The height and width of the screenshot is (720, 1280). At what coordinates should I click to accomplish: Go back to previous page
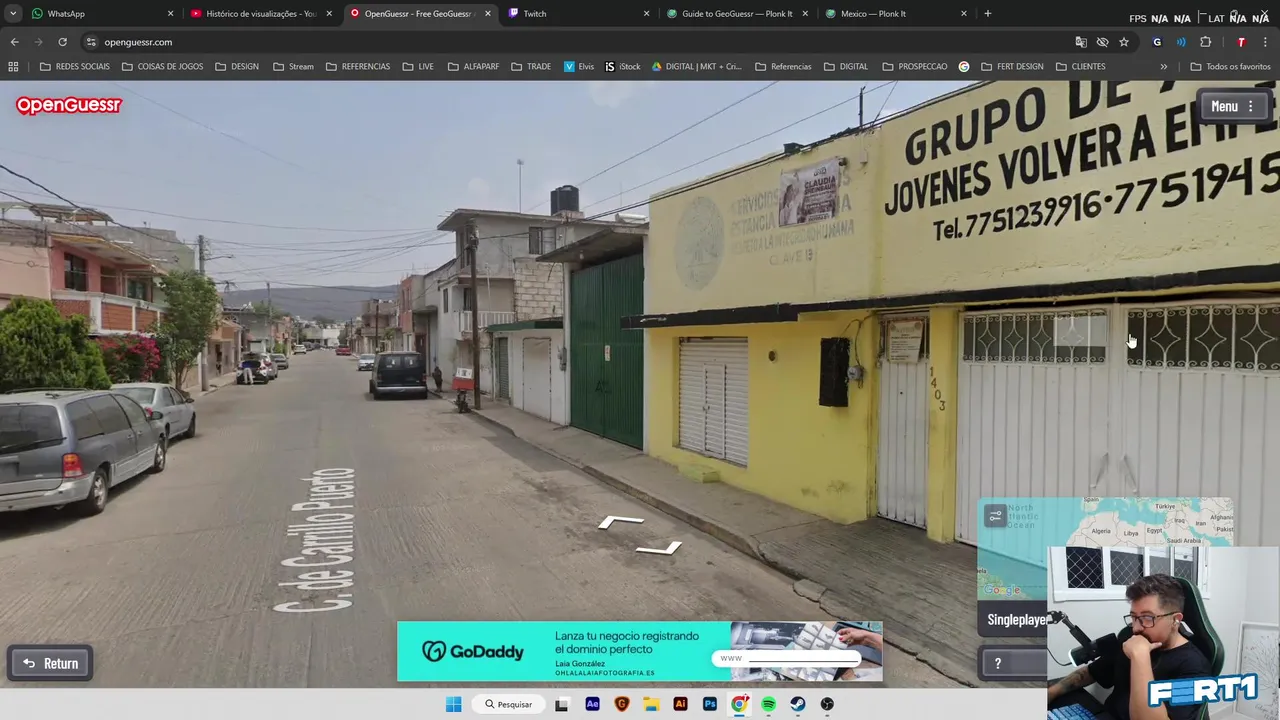tap(14, 42)
